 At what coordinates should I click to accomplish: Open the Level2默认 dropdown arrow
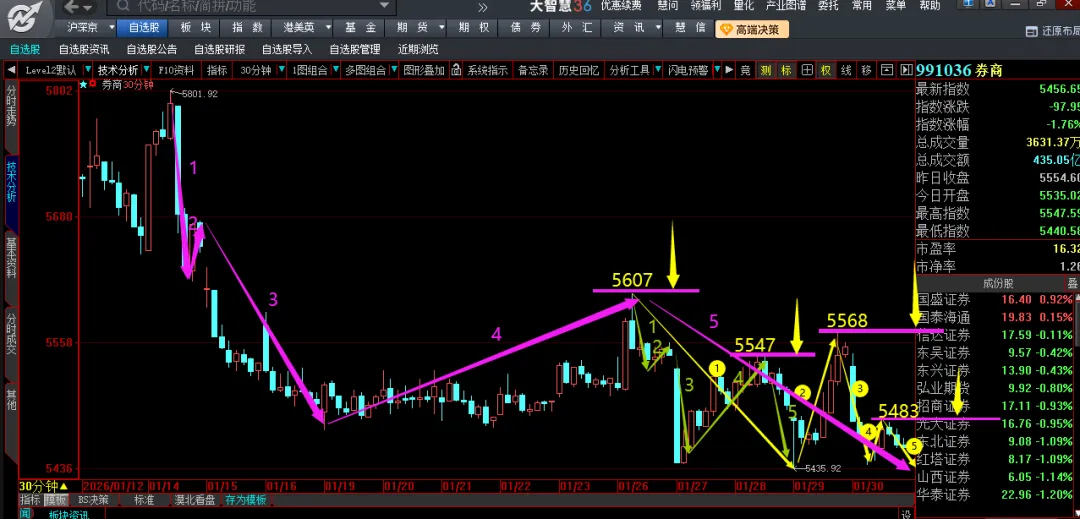coord(88,70)
